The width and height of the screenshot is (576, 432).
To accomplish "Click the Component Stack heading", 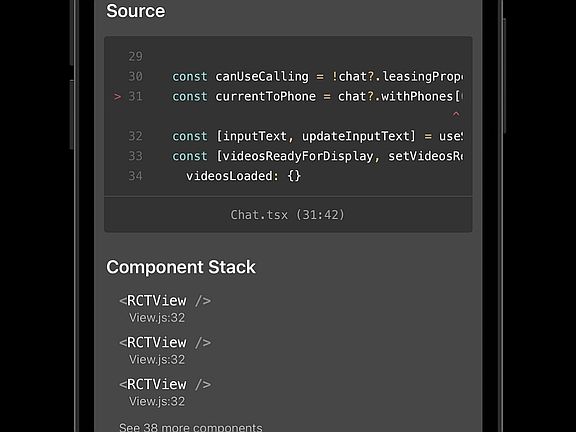I will (x=181, y=267).
